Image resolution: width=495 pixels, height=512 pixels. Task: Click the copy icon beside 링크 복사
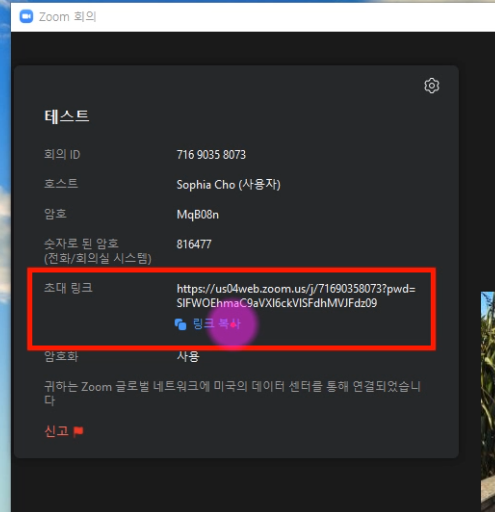tap(180, 324)
